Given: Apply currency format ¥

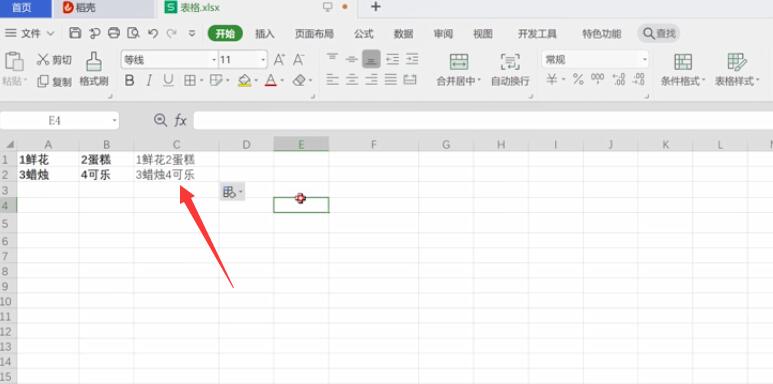Looking at the screenshot, I should [x=552, y=79].
